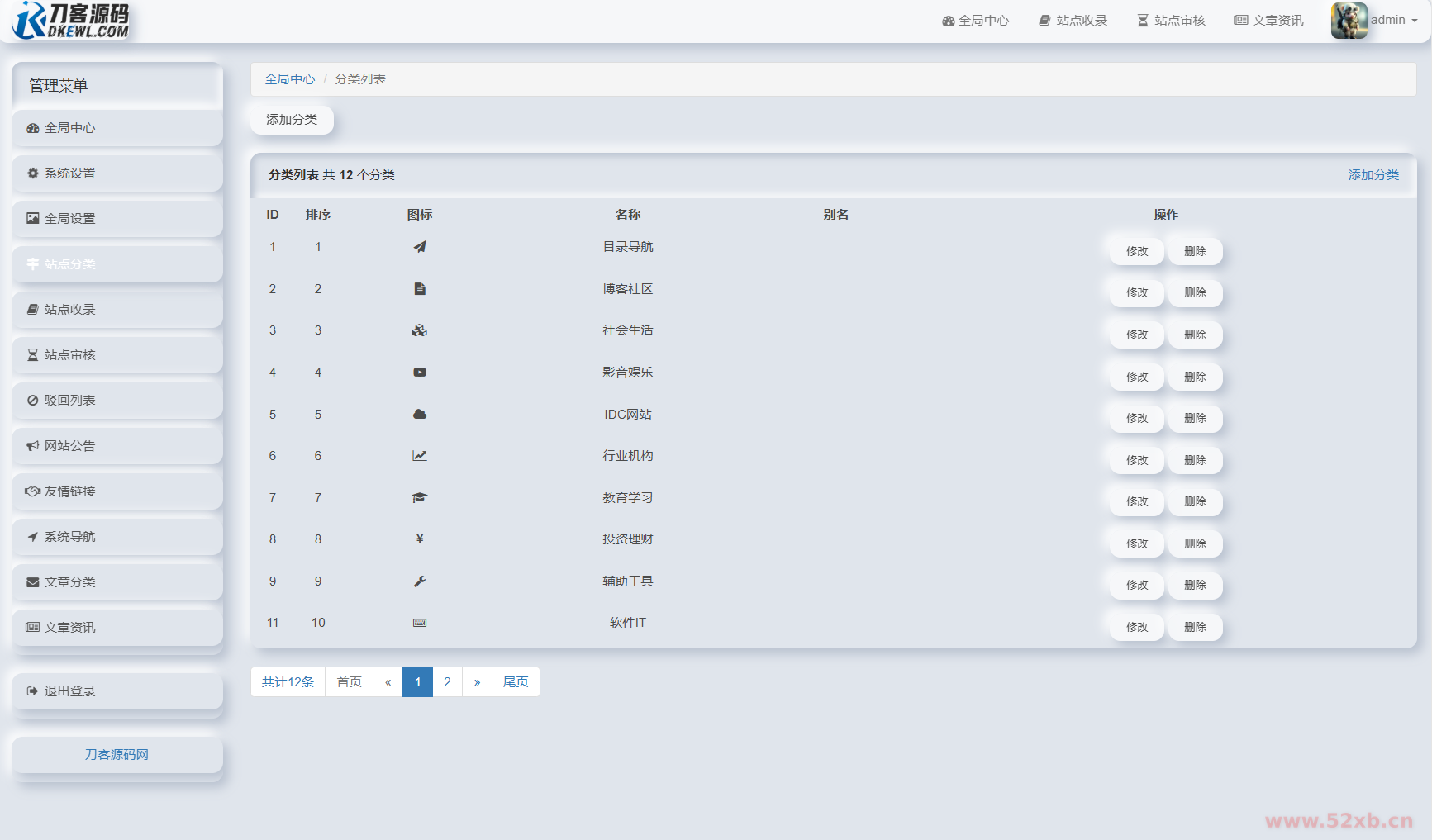The image size is (1432, 840).
Task: Click the paper plane icon for 目录导航
Action: tap(420, 247)
